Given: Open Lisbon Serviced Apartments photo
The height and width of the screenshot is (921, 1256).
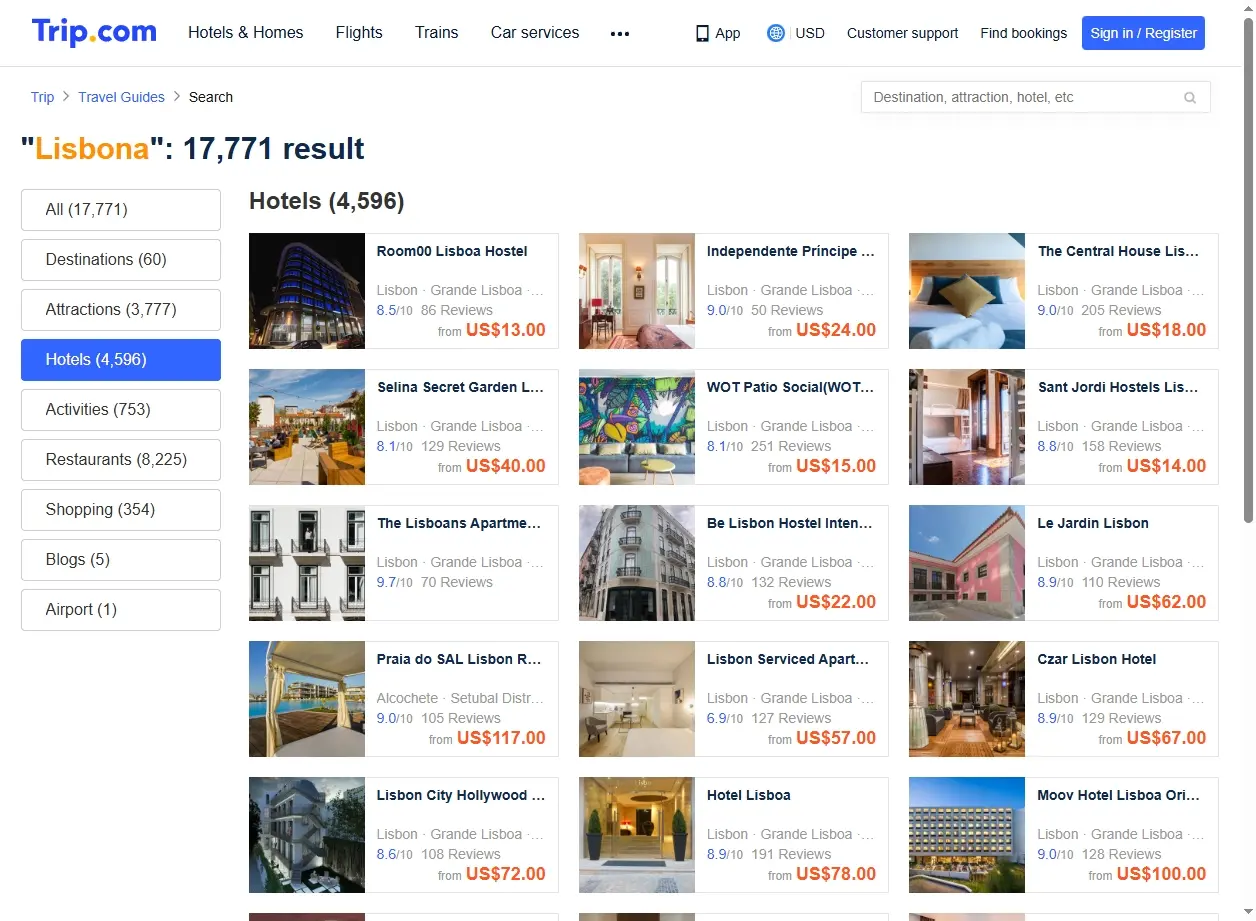Looking at the screenshot, I should pyautogui.click(x=637, y=699).
